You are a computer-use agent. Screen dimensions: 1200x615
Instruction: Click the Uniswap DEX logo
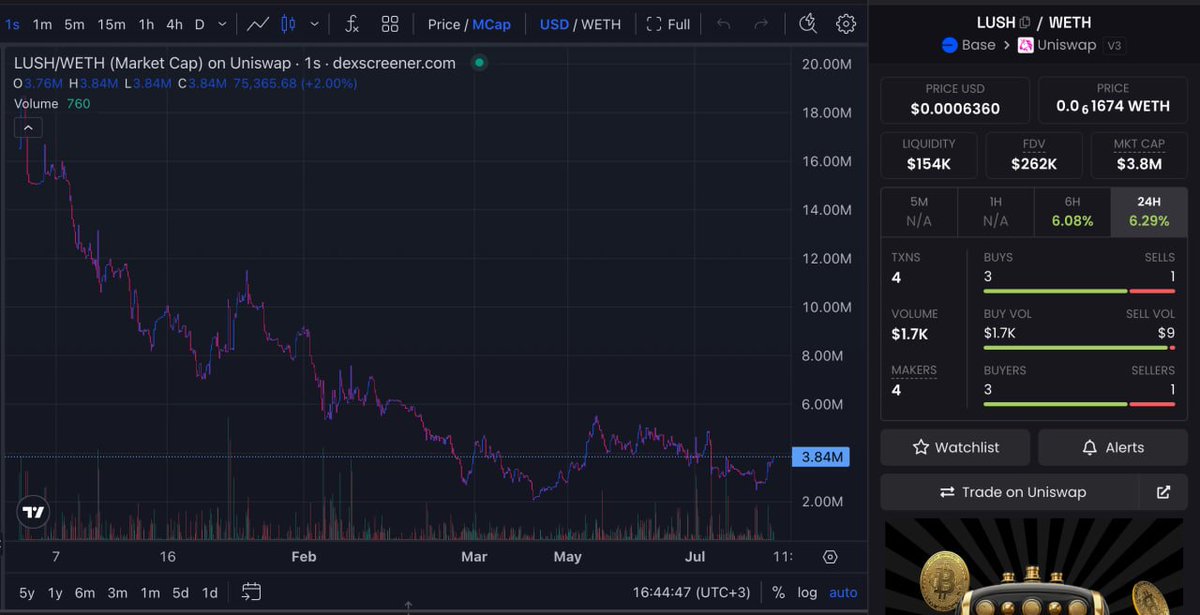[x=1025, y=45]
